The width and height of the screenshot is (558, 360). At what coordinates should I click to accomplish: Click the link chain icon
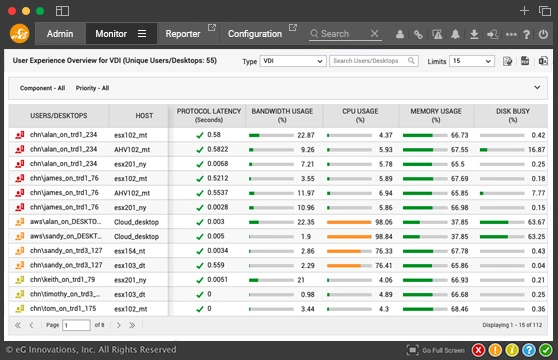[418, 34]
